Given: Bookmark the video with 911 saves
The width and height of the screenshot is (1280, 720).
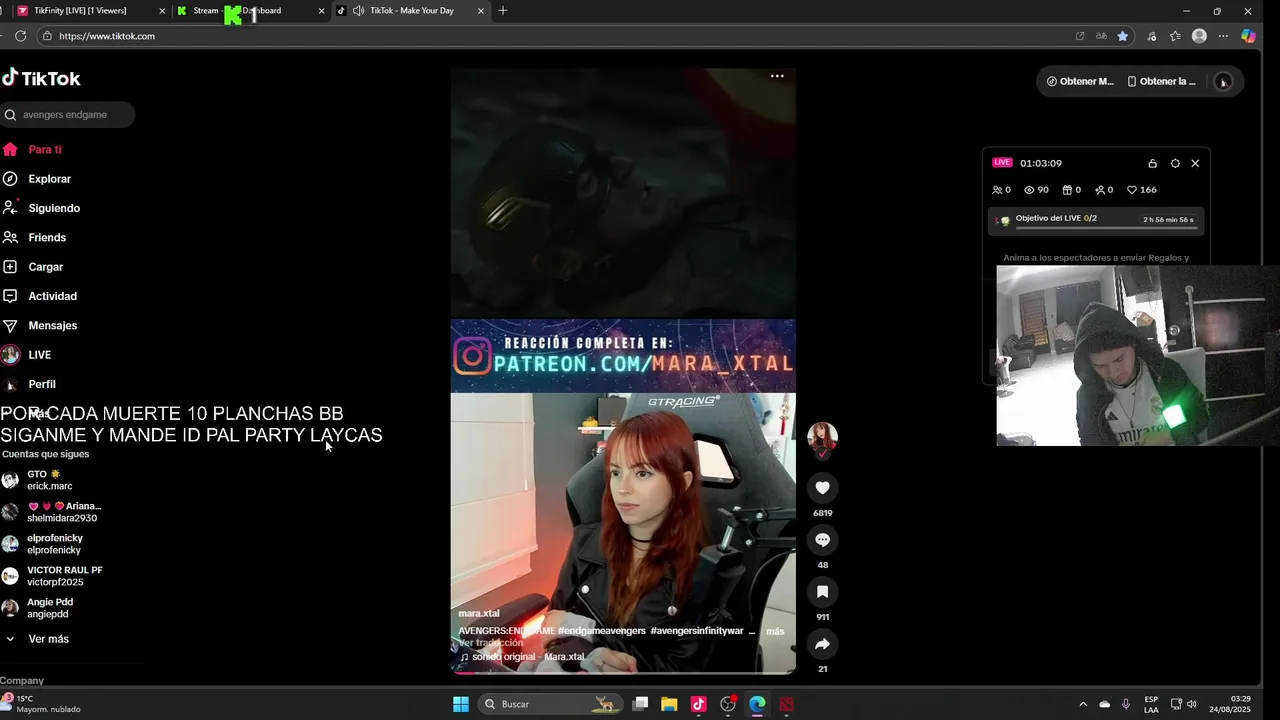Looking at the screenshot, I should coord(822,592).
